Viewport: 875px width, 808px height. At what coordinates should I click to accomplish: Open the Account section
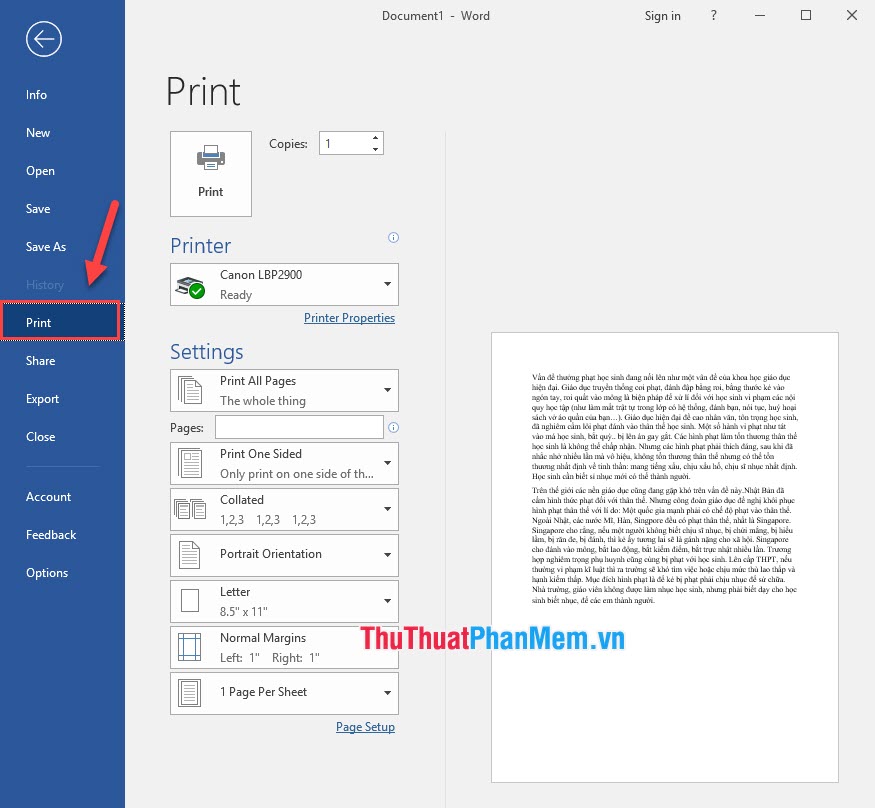48,496
